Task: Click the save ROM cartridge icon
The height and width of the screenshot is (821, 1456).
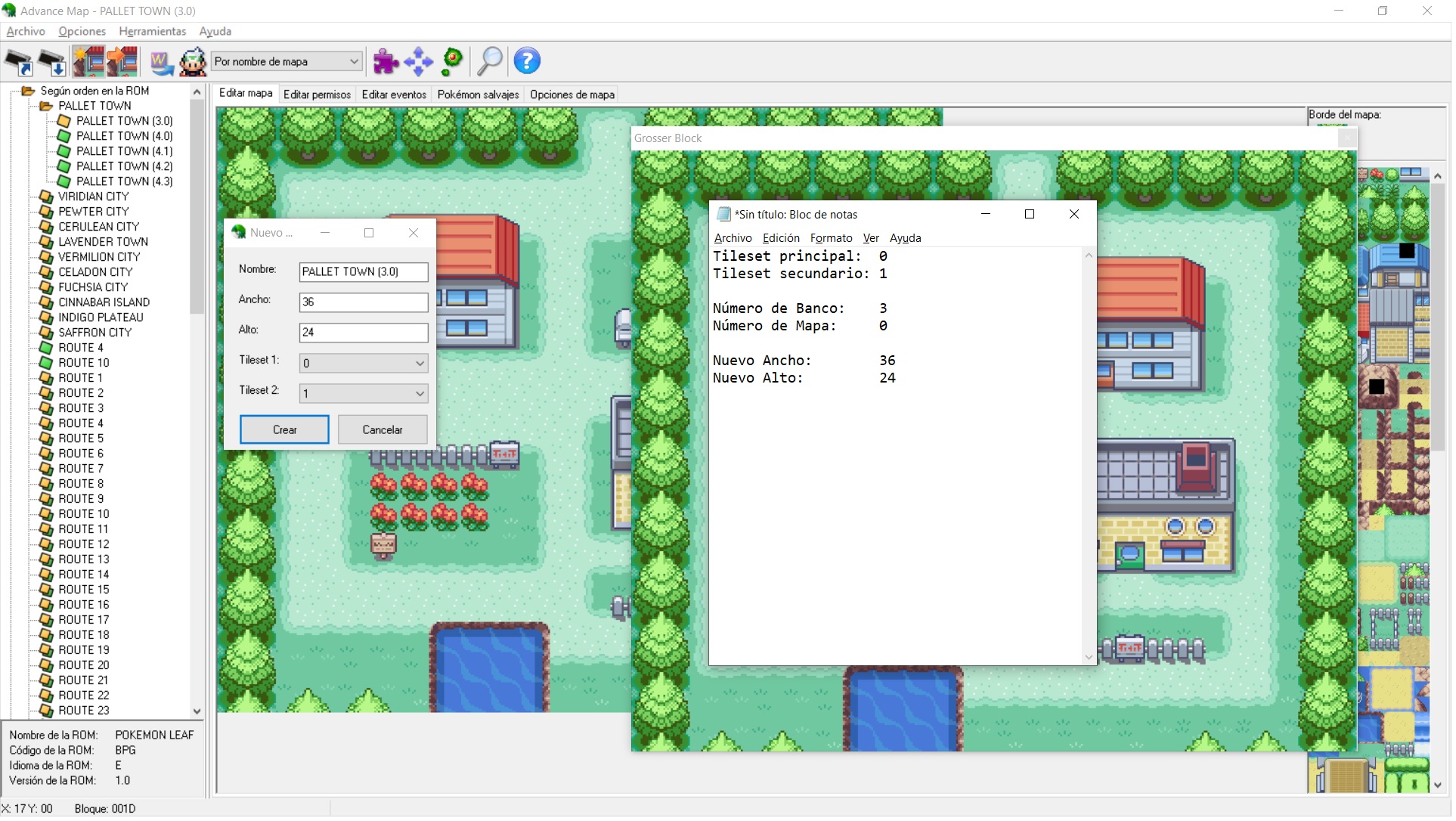Action: pyautogui.click(x=52, y=62)
